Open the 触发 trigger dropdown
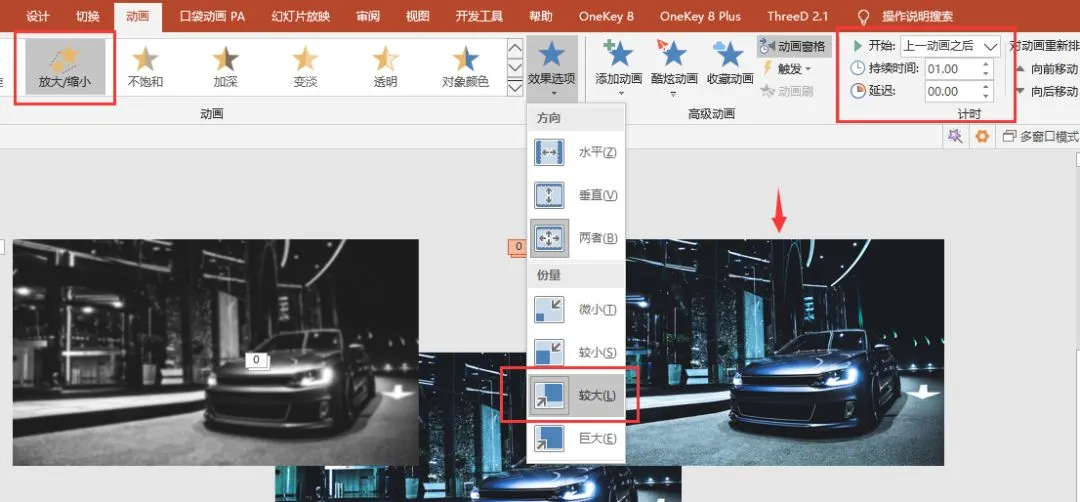The width and height of the screenshot is (1080, 502). 787,69
